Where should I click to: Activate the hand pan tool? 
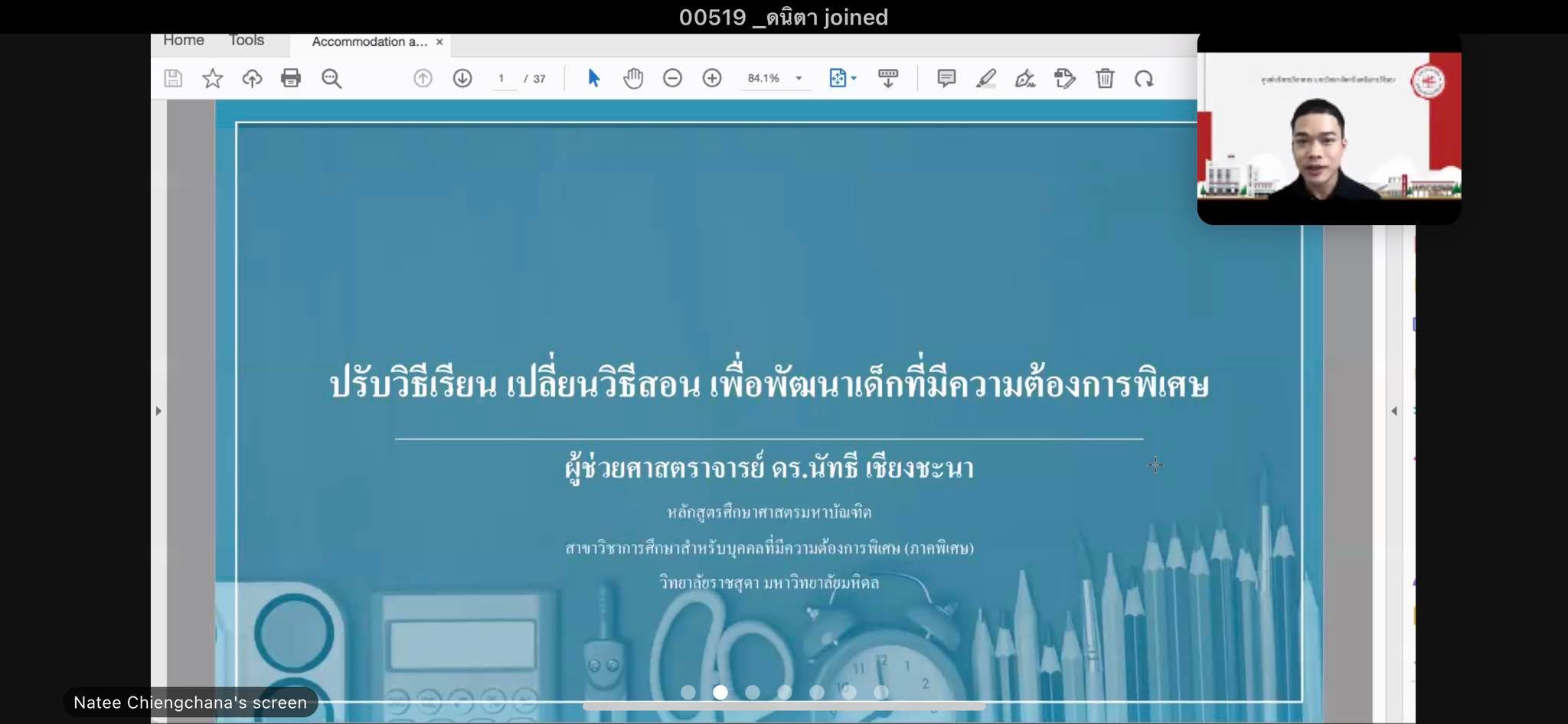tap(633, 78)
